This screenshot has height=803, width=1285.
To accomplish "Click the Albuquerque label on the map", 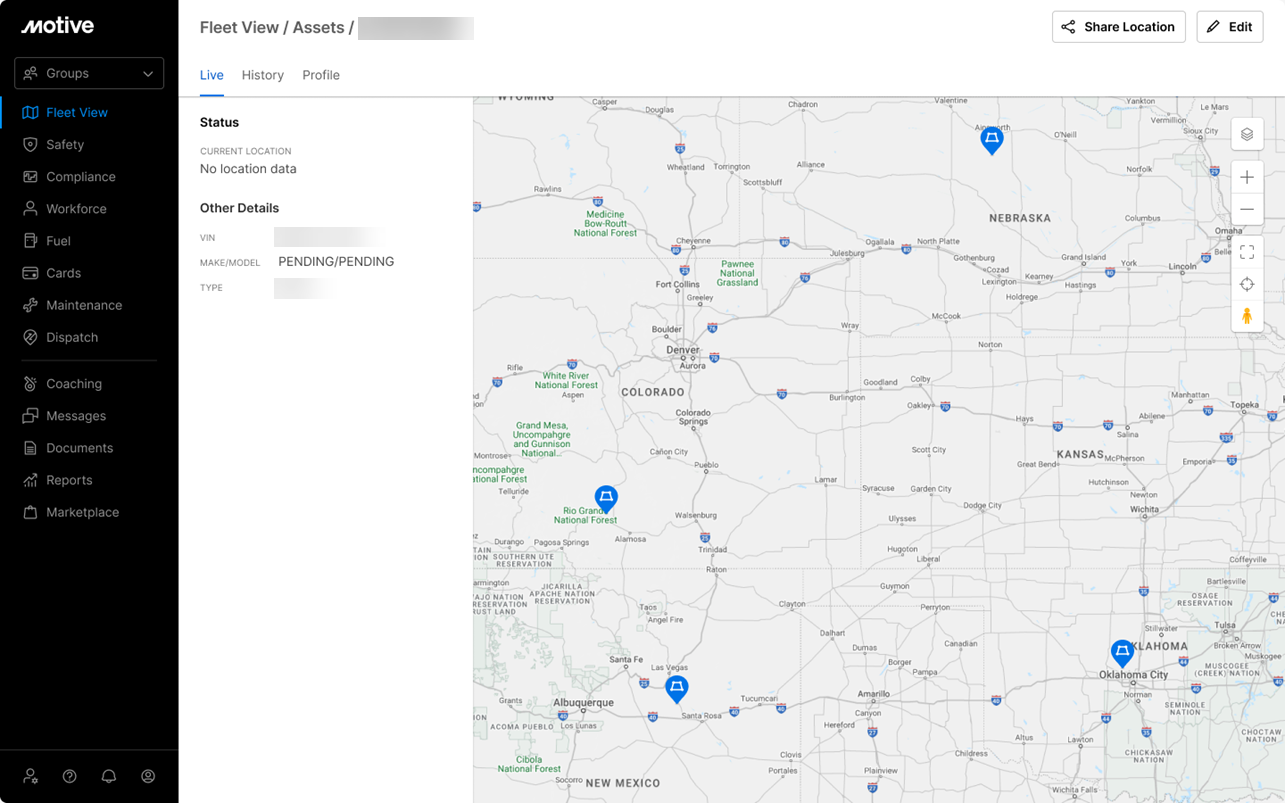I will tap(584, 703).
